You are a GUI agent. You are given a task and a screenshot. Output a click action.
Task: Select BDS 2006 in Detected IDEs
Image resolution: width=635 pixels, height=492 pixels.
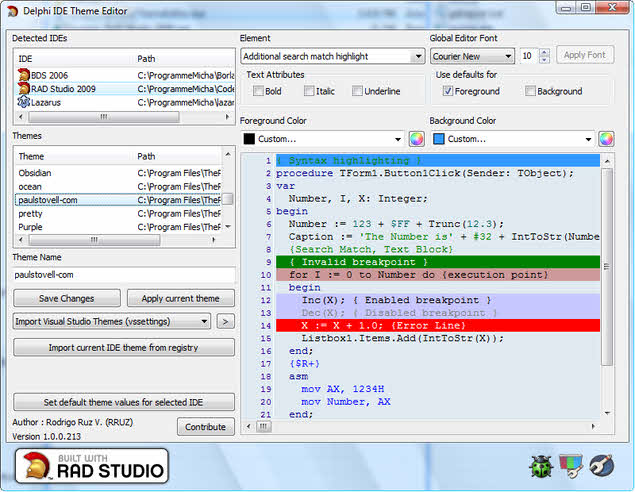click(x=125, y=75)
